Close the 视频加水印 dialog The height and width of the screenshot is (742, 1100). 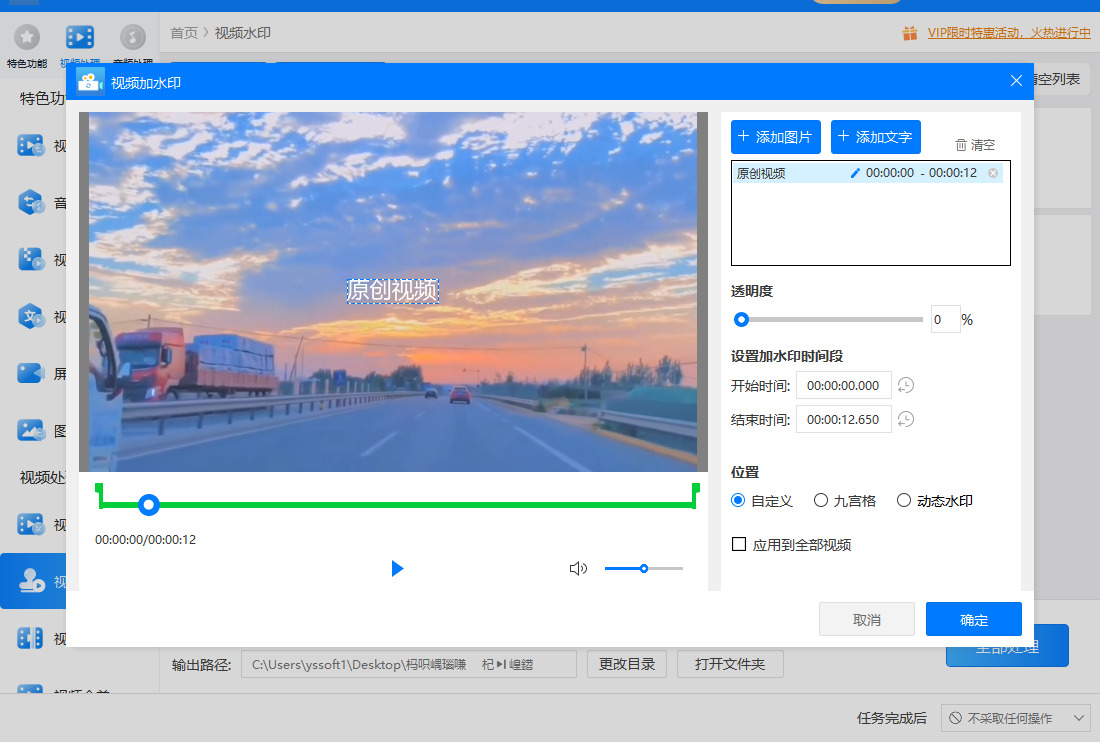1016,81
